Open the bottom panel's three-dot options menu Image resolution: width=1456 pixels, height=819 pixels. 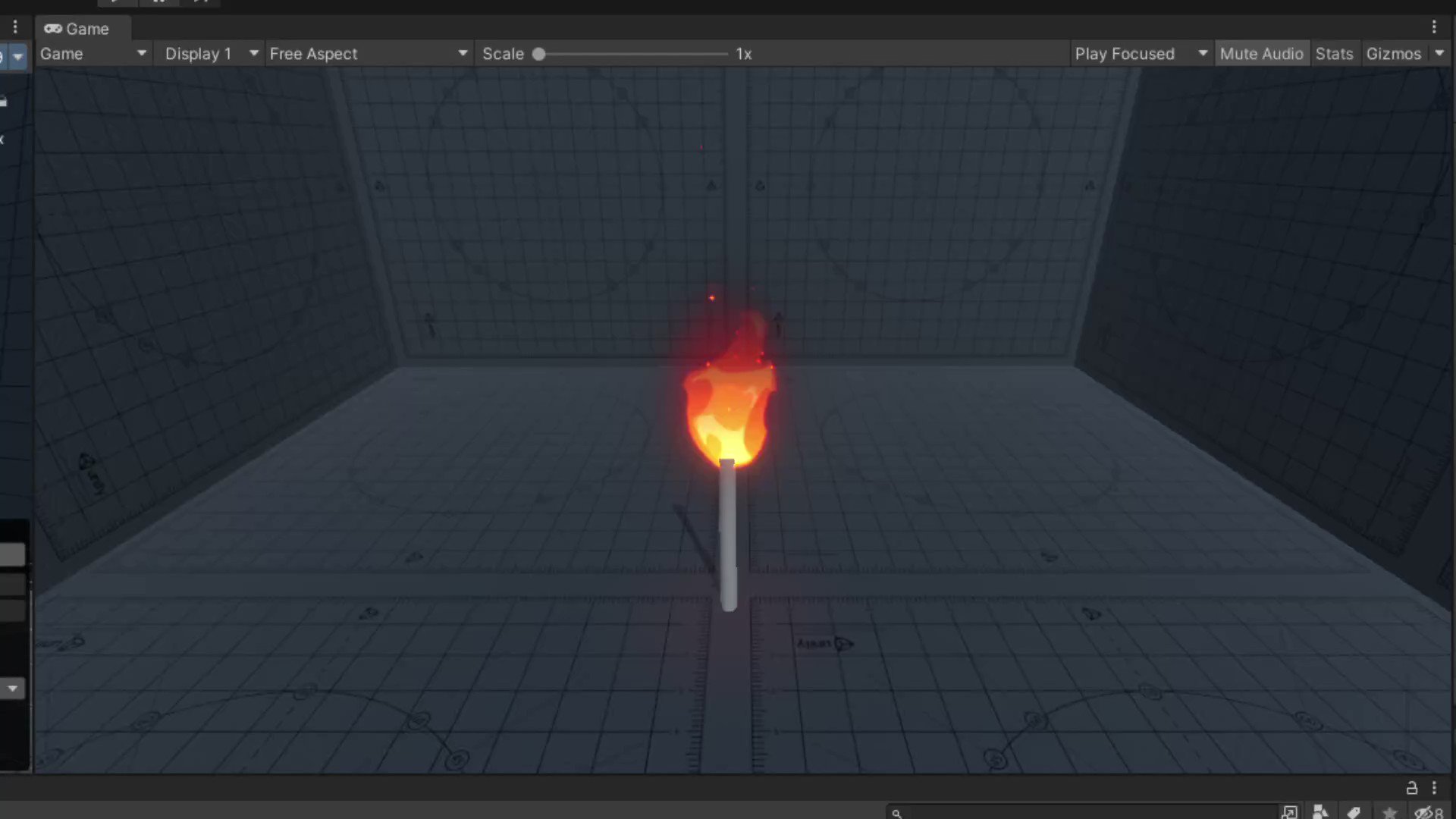pos(1434,788)
